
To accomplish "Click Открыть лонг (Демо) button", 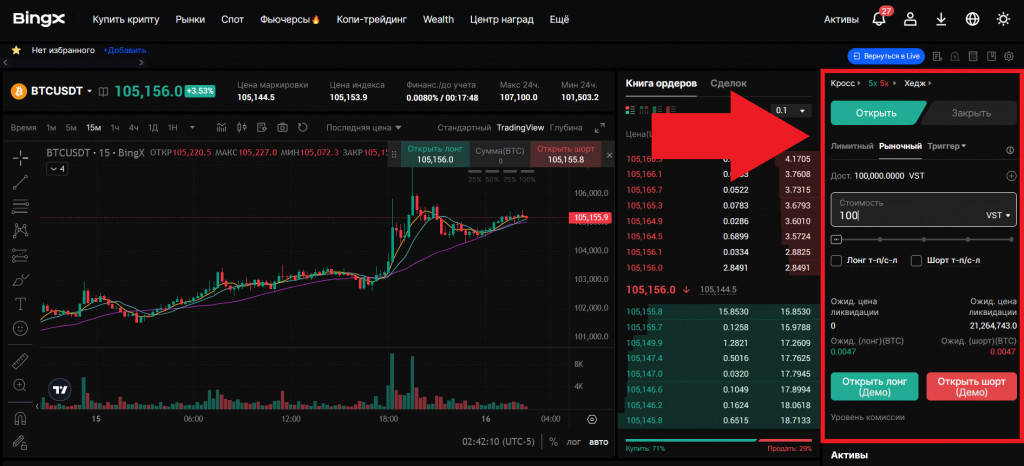I will [x=874, y=386].
